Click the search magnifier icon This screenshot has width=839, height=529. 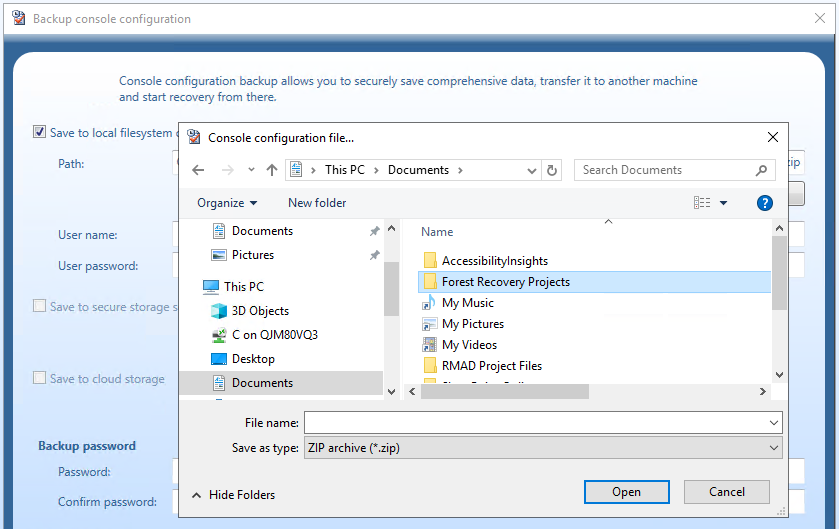point(762,170)
